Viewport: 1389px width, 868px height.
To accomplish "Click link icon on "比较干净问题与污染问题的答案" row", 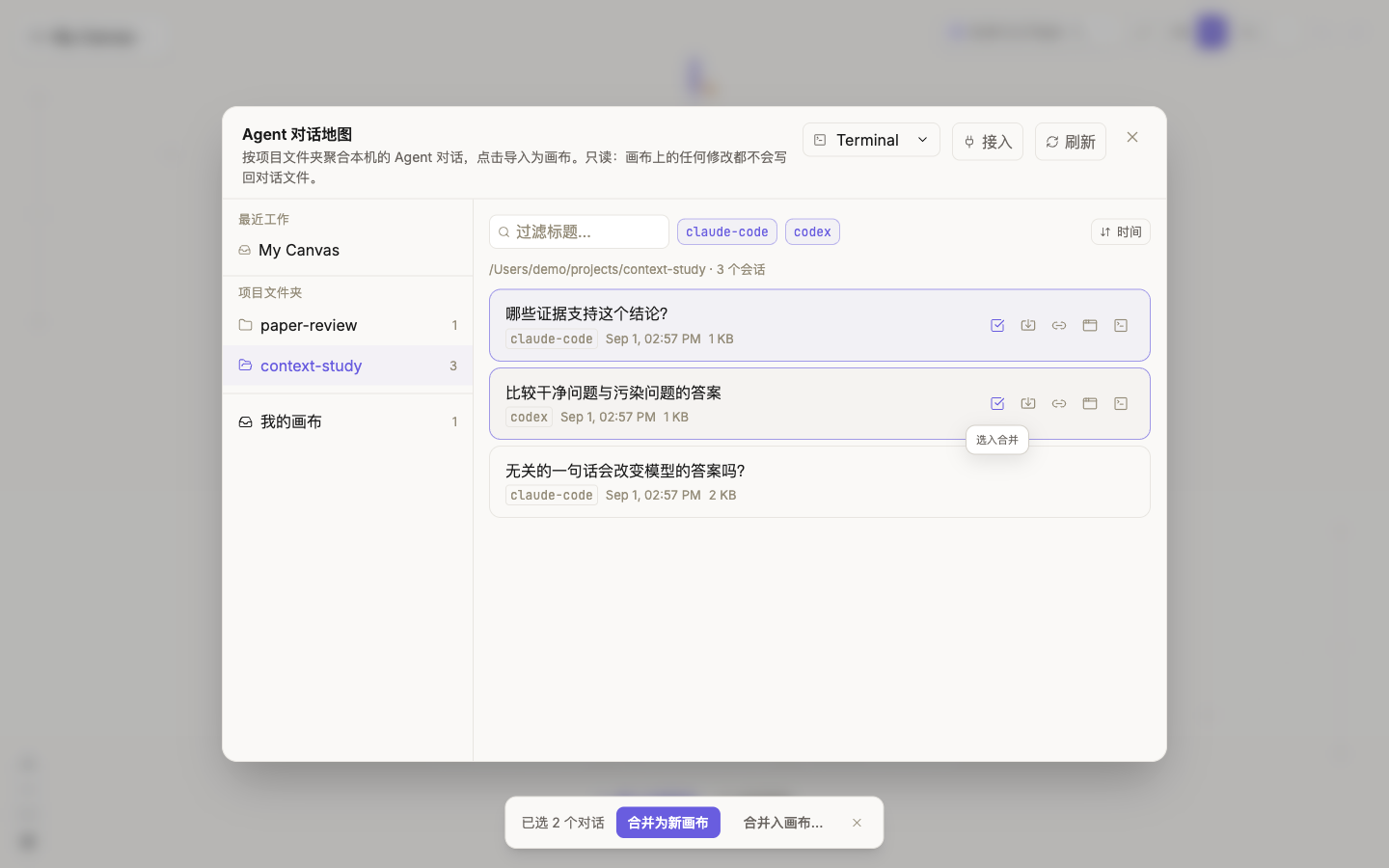I will click(1059, 404).
